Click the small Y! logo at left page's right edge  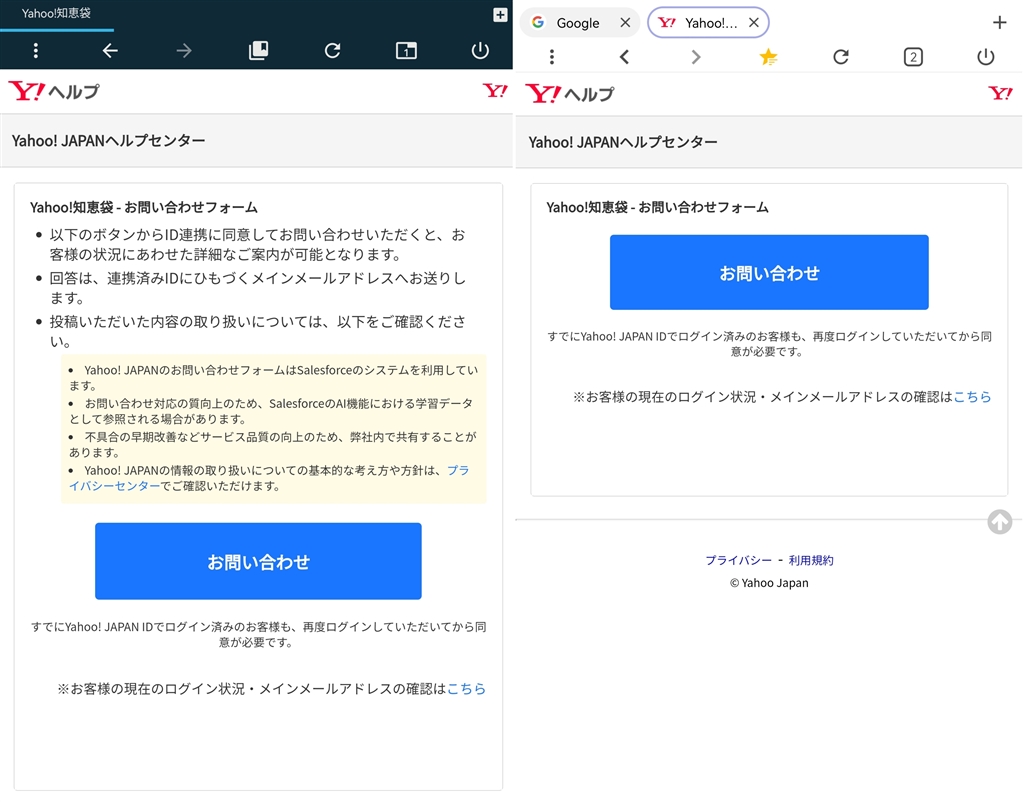coord(494,90)
